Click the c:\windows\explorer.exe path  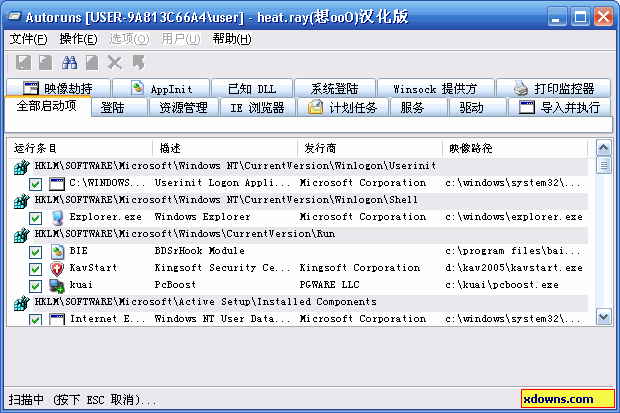(514, 217)
